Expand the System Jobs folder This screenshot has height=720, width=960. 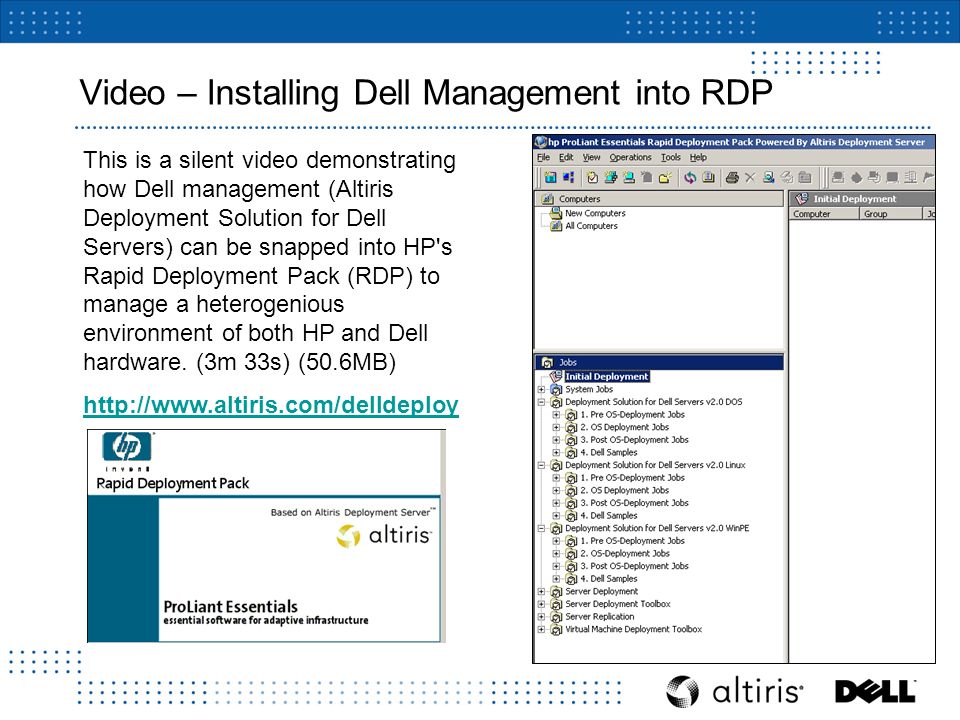(x=541, y=389)
